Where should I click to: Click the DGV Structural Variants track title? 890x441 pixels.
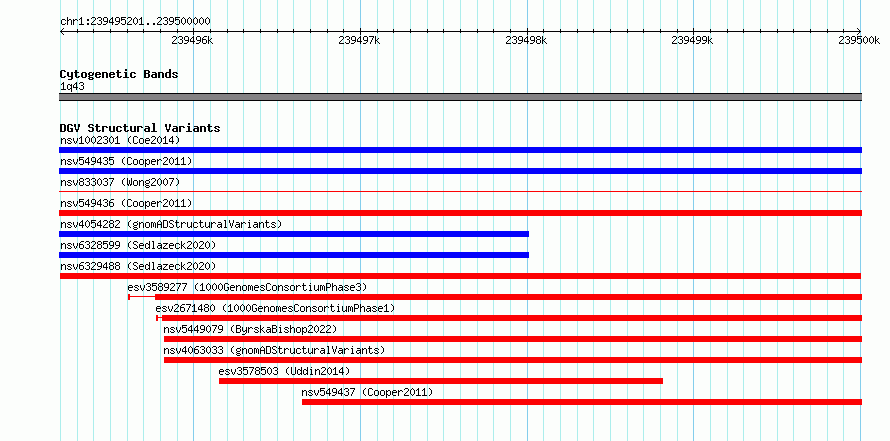[140, 128]
